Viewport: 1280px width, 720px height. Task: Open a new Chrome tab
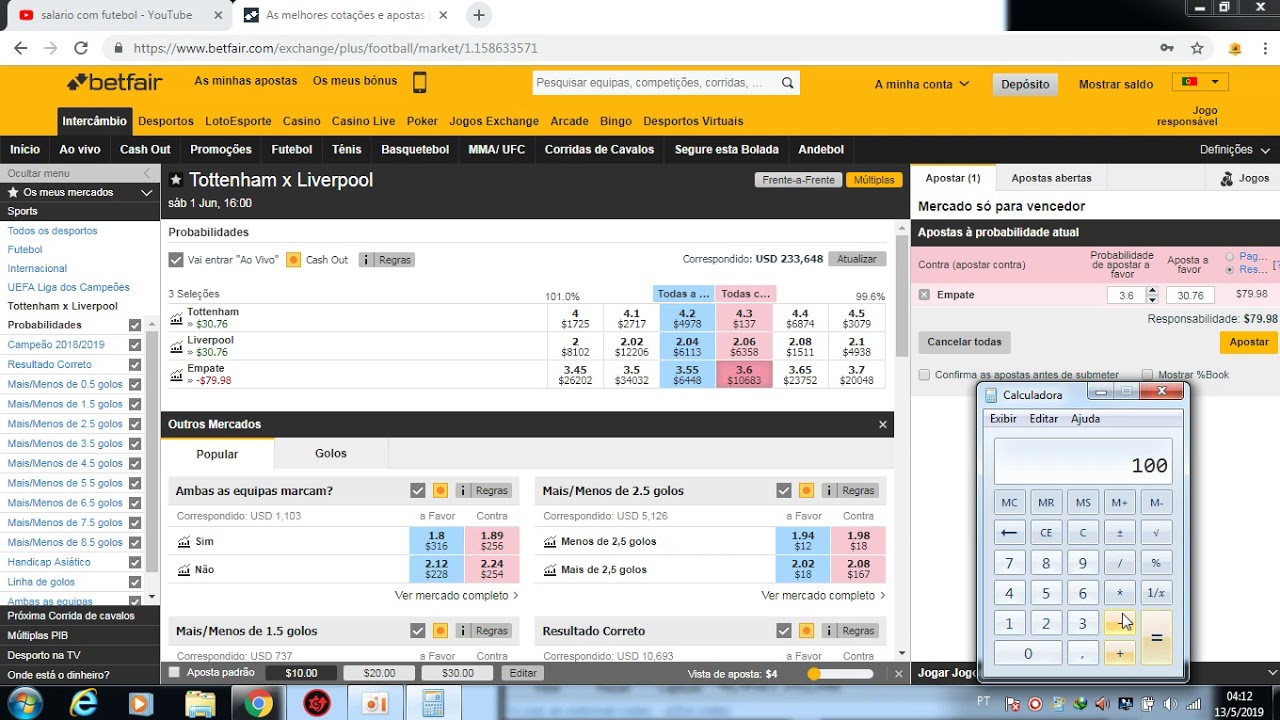pos(478,15)
